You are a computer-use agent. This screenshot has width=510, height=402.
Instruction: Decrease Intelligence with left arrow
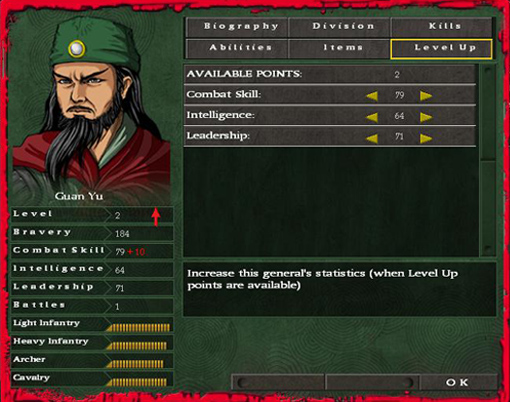(372, 117)
